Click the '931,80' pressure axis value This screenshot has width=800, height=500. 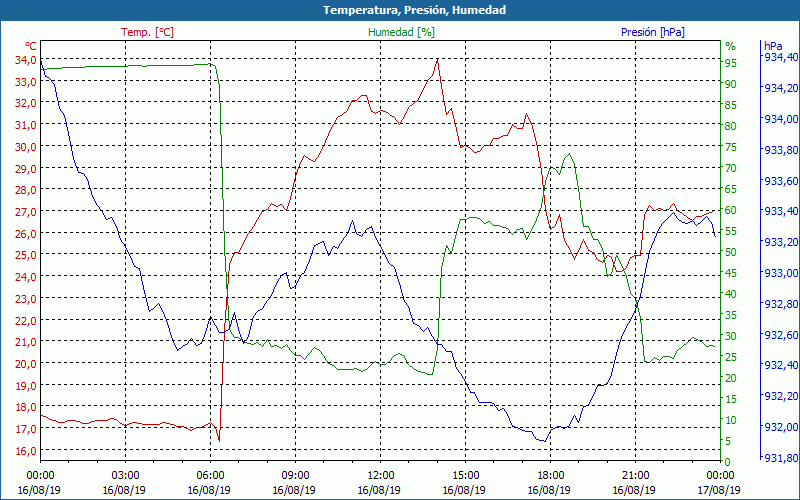[780, 458]
